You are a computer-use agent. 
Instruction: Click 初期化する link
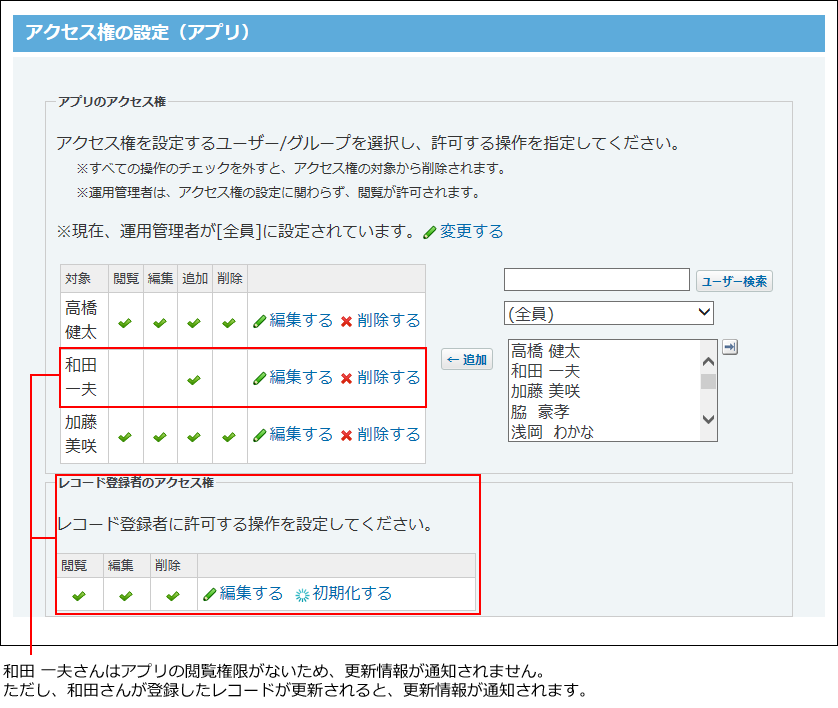pyautogui.click(x=352, y=593)
